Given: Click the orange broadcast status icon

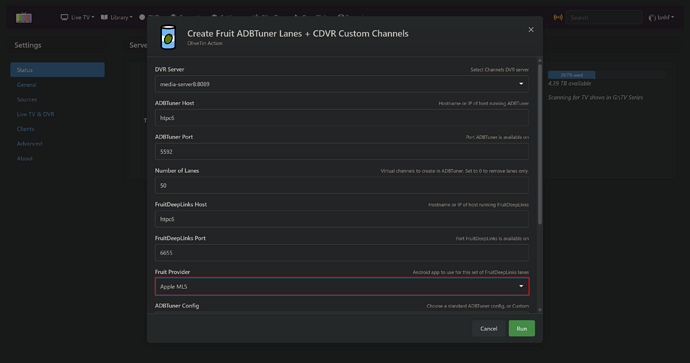Looking at the screenshot, I should [558, 17].
